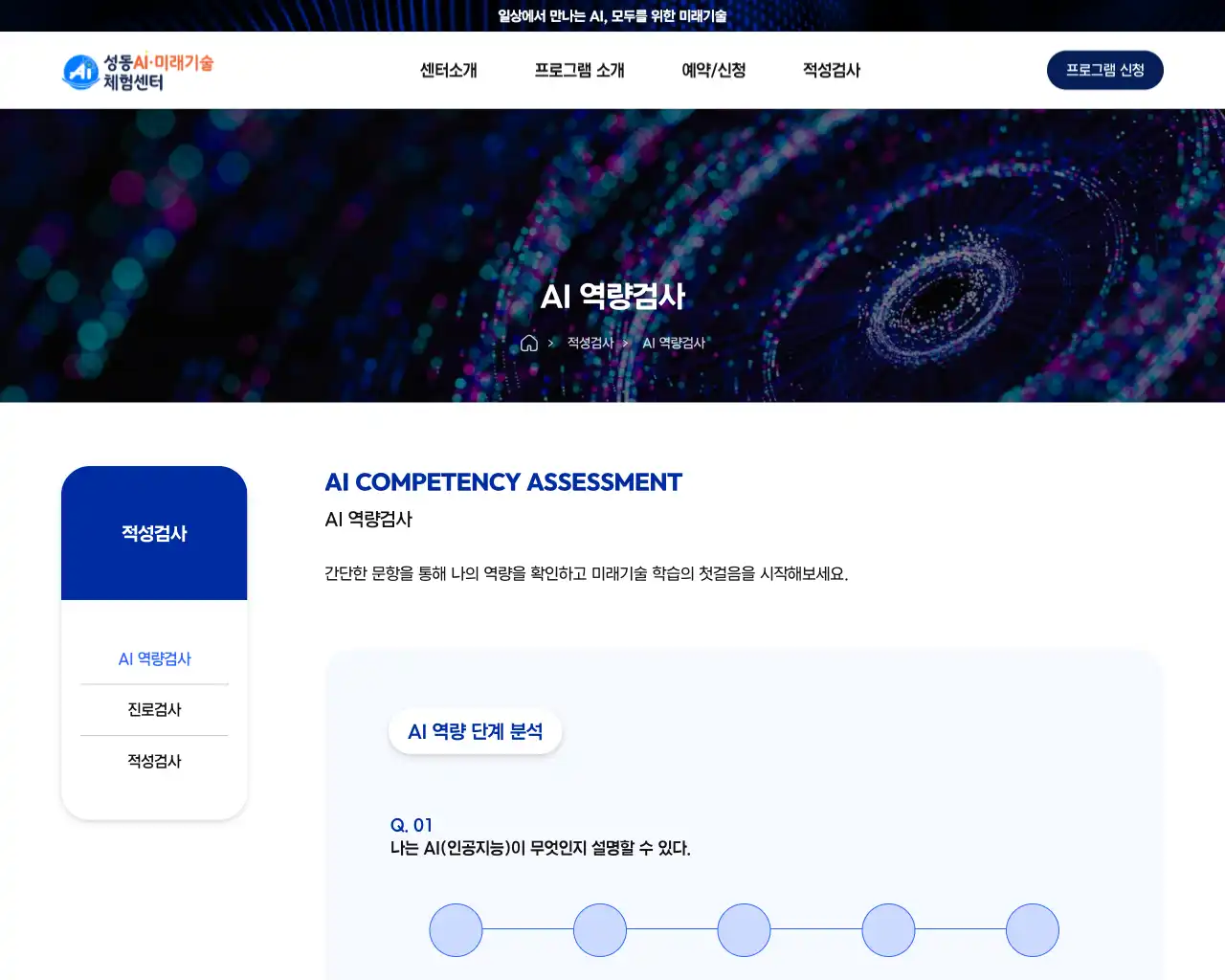The height and width of the screenshot is (980, 1225).
Task: Click the AI 역량 단계 분석 label
Action: [476, 731]
